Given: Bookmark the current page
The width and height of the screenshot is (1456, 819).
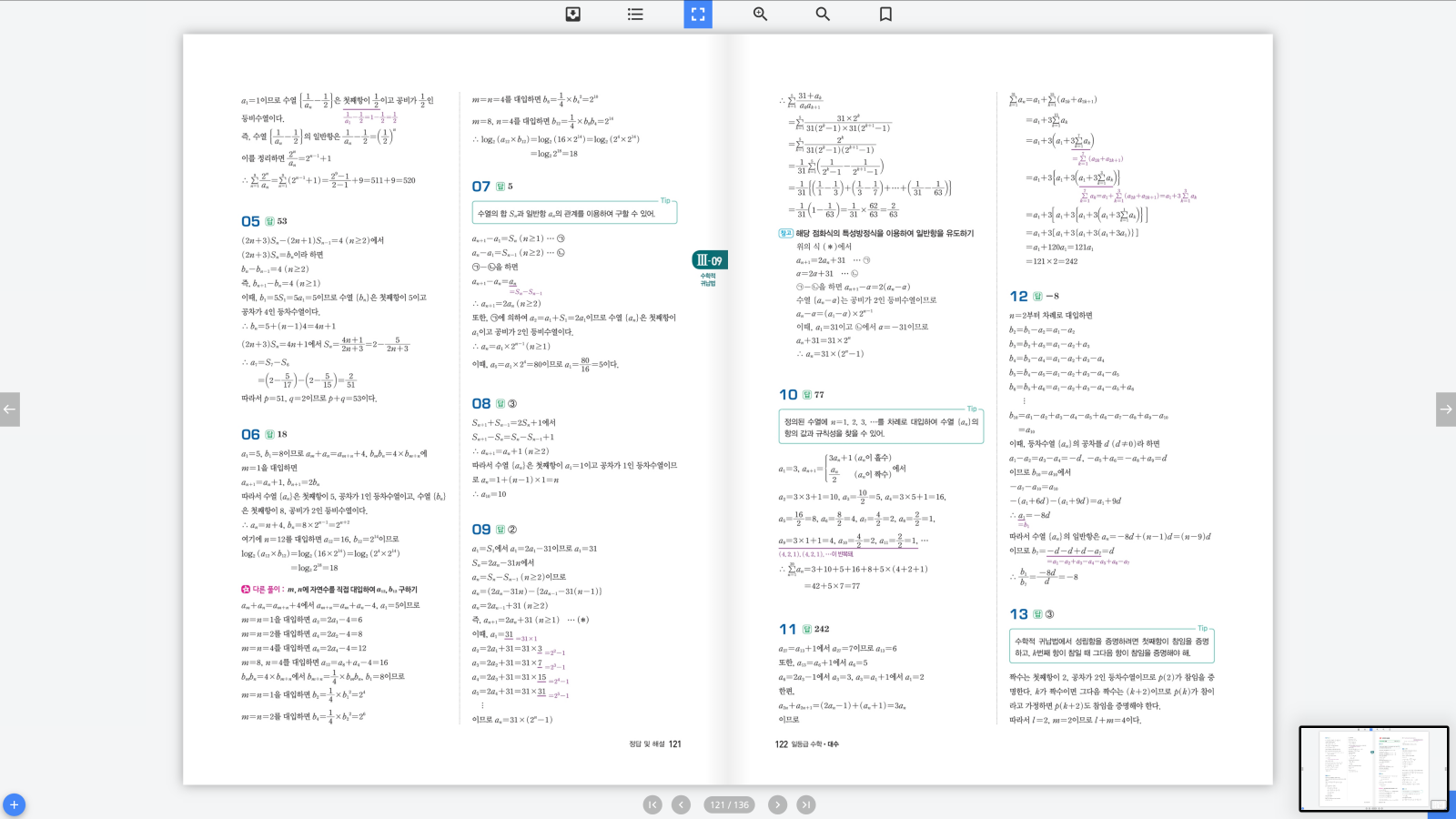Looking at the screenshot, I should click(885, 14).
